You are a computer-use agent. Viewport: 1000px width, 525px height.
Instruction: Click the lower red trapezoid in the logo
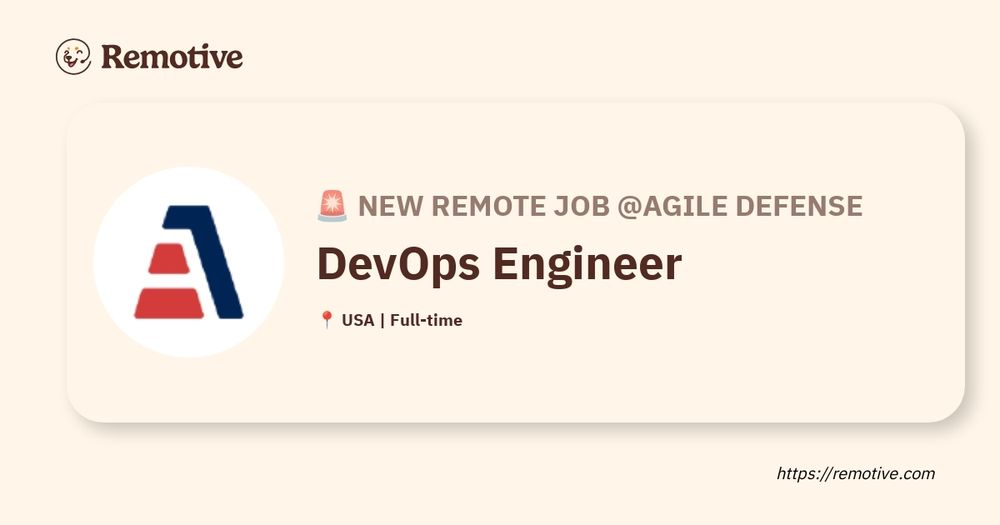click(x=168, y=303)
